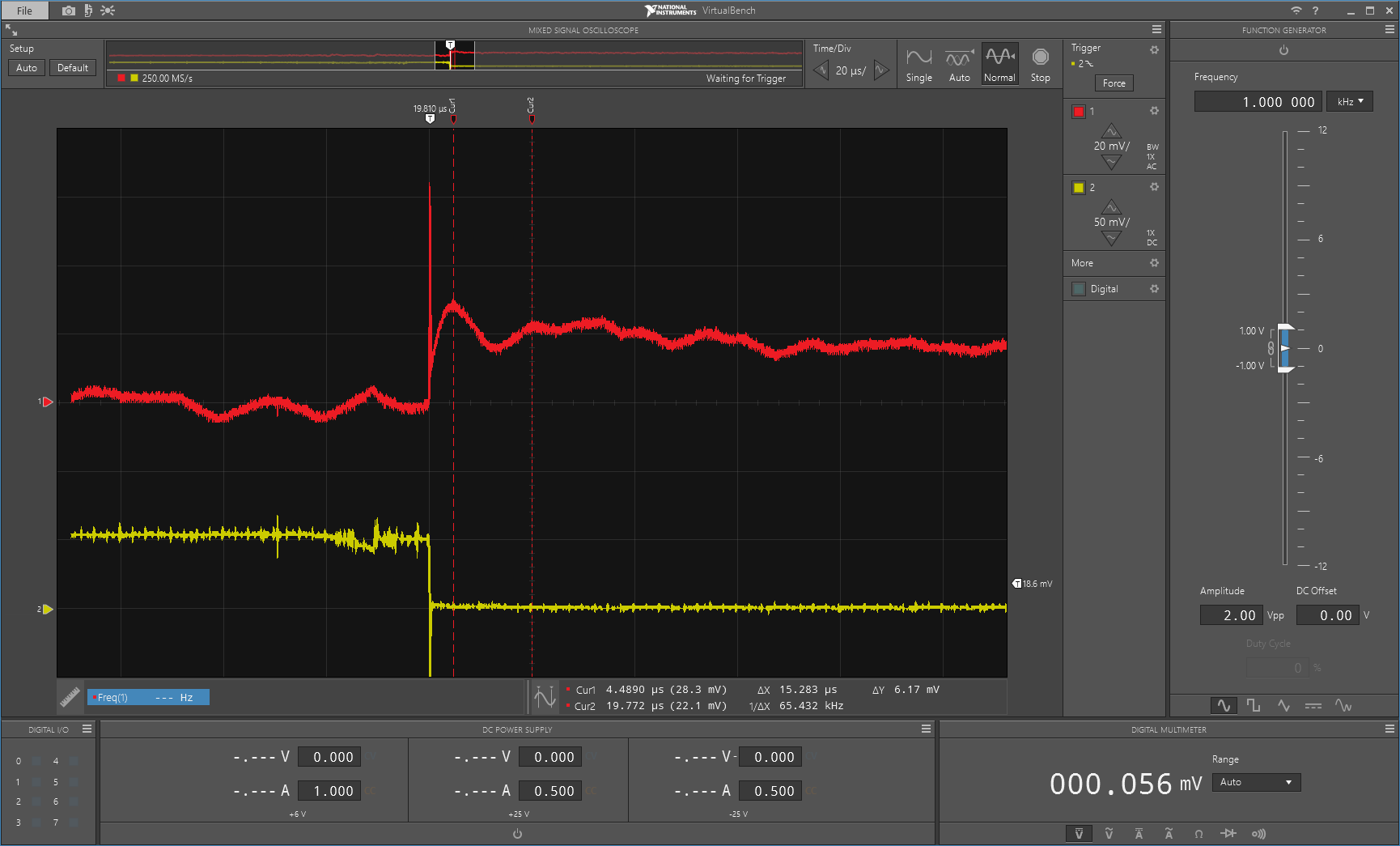Click the Freq(1) measurement entry

pyautogui.click(x=148, y=697)
